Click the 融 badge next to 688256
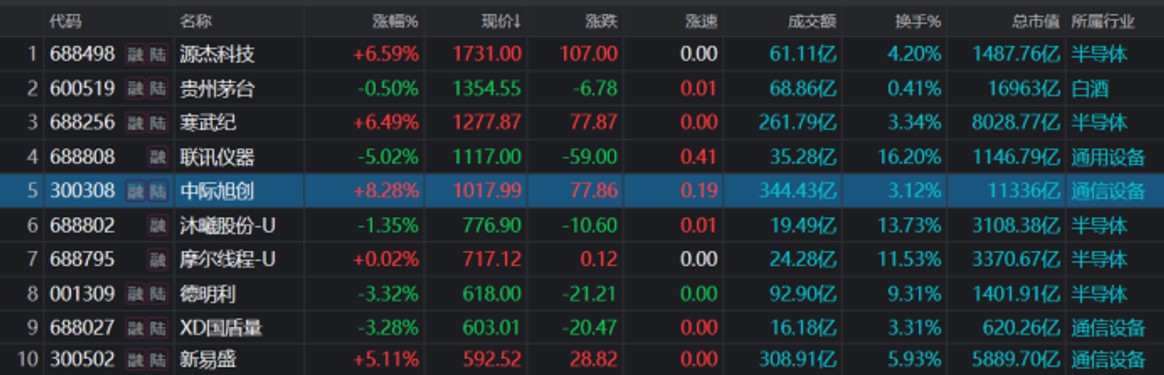The image size is (1164, 375). (x=135, y=123)
